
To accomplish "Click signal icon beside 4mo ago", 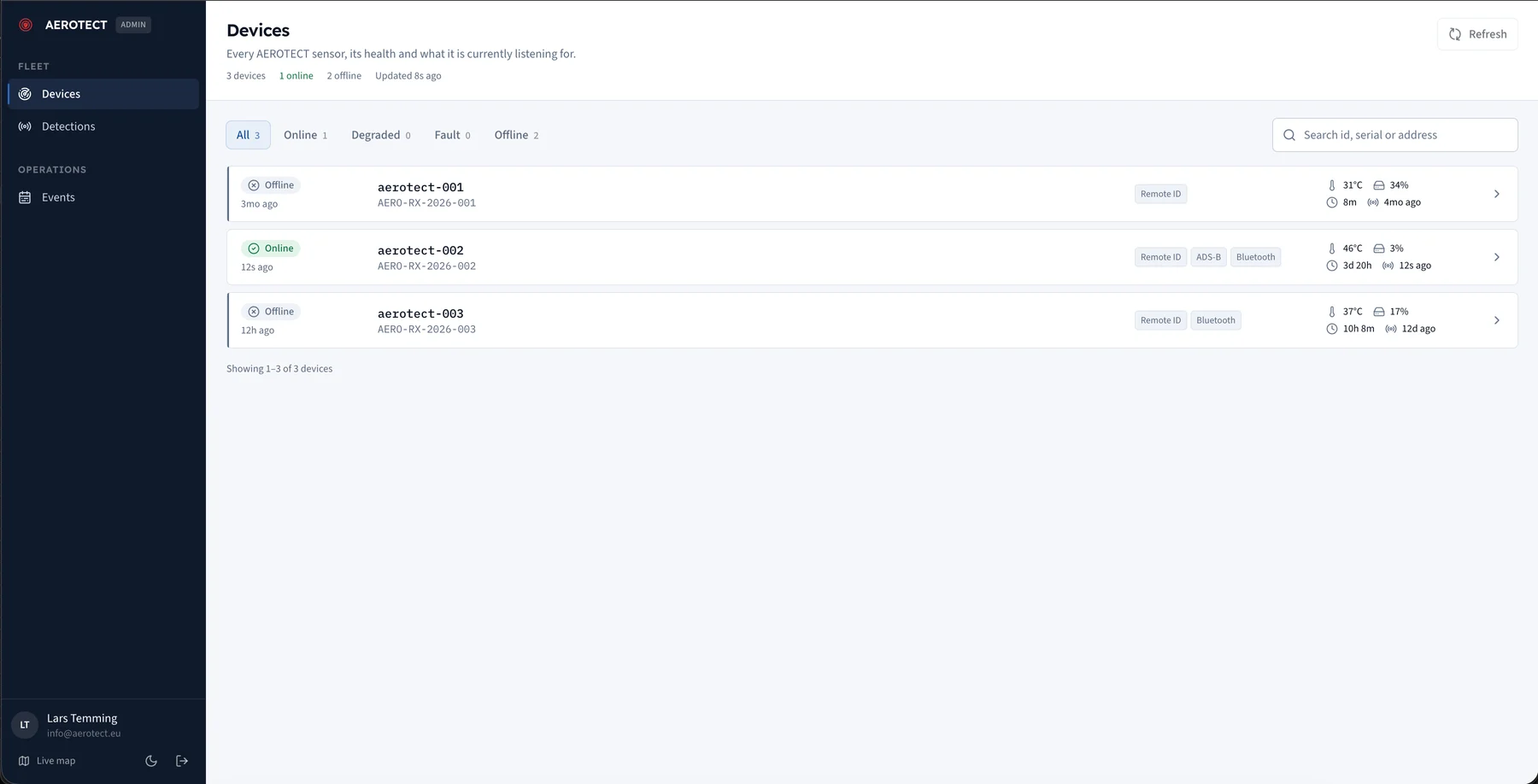I will coord(1373,202).
